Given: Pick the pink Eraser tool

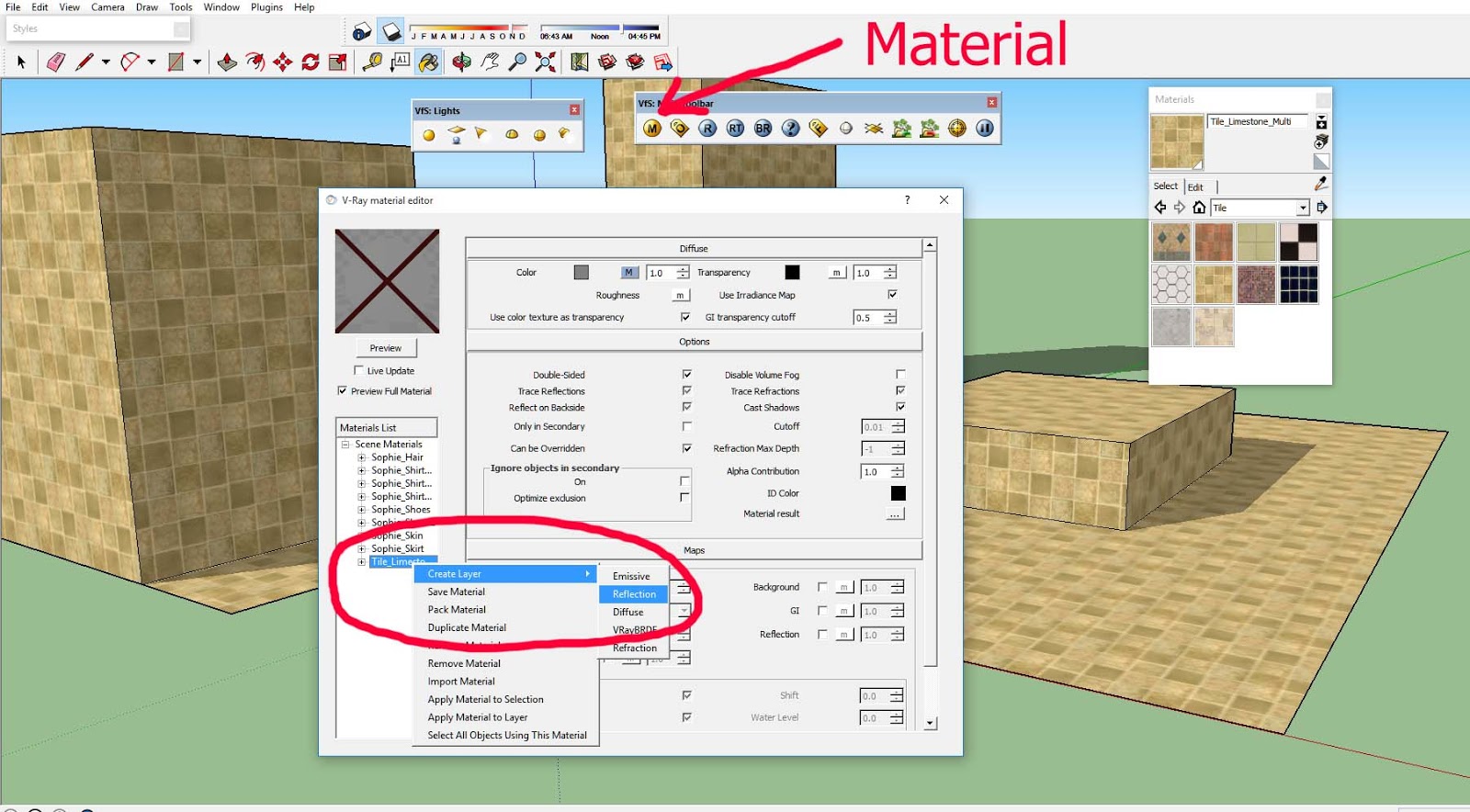Looking at the screenshot, I should (55, 62).
